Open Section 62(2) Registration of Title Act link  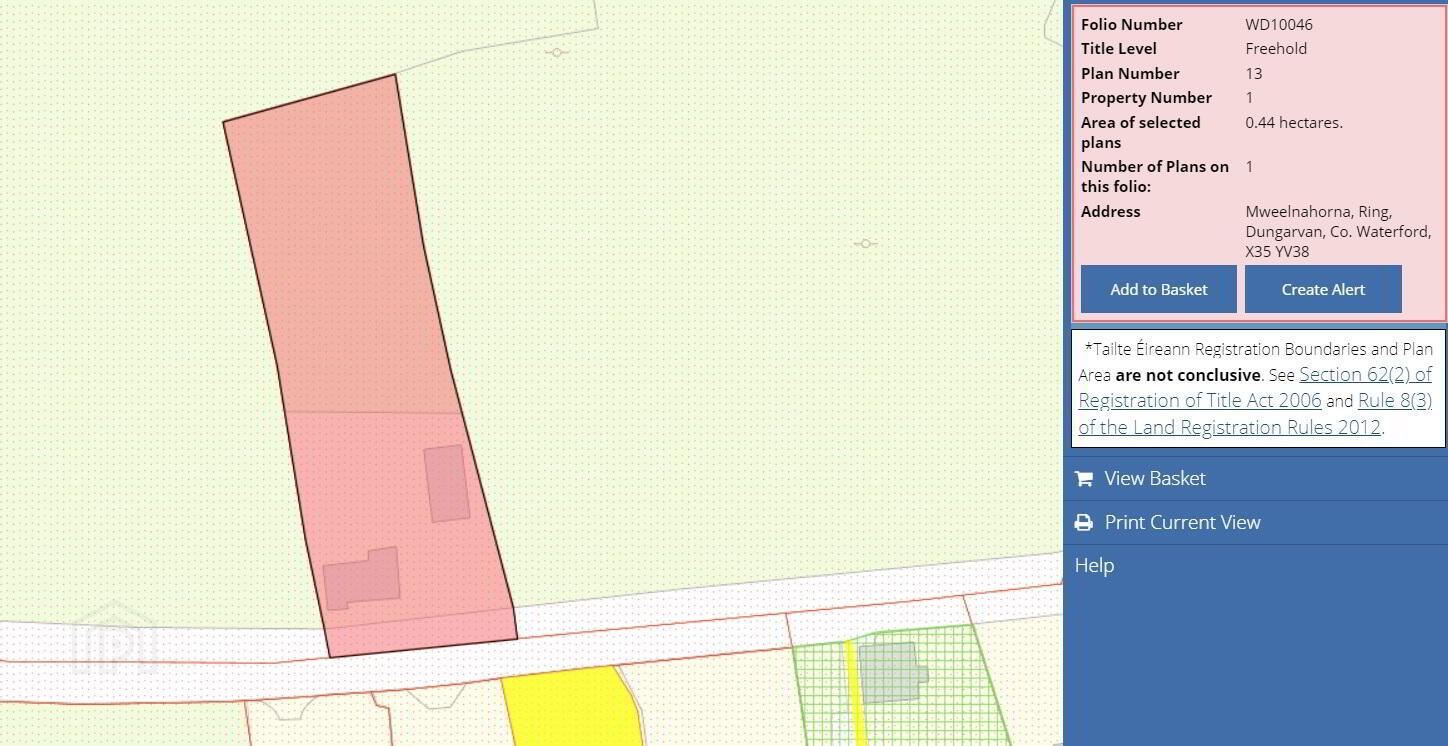tap(1255, 387)
